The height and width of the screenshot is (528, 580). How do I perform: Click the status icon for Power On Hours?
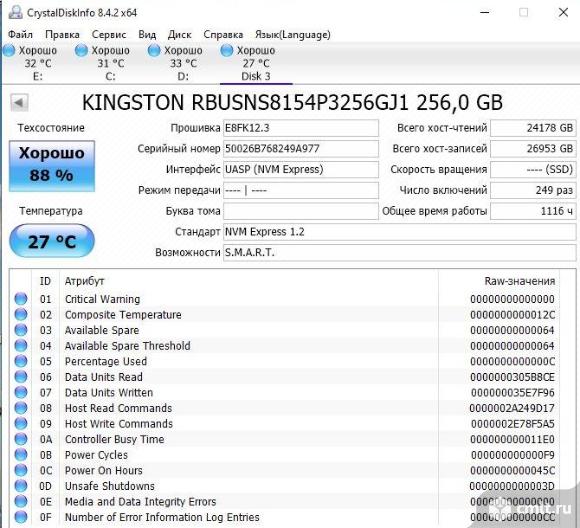(21, 470)
